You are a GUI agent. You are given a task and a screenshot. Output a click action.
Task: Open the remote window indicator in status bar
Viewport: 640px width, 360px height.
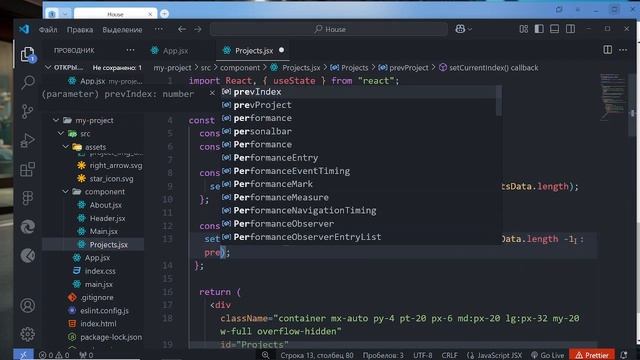click(x=23, y=355)
